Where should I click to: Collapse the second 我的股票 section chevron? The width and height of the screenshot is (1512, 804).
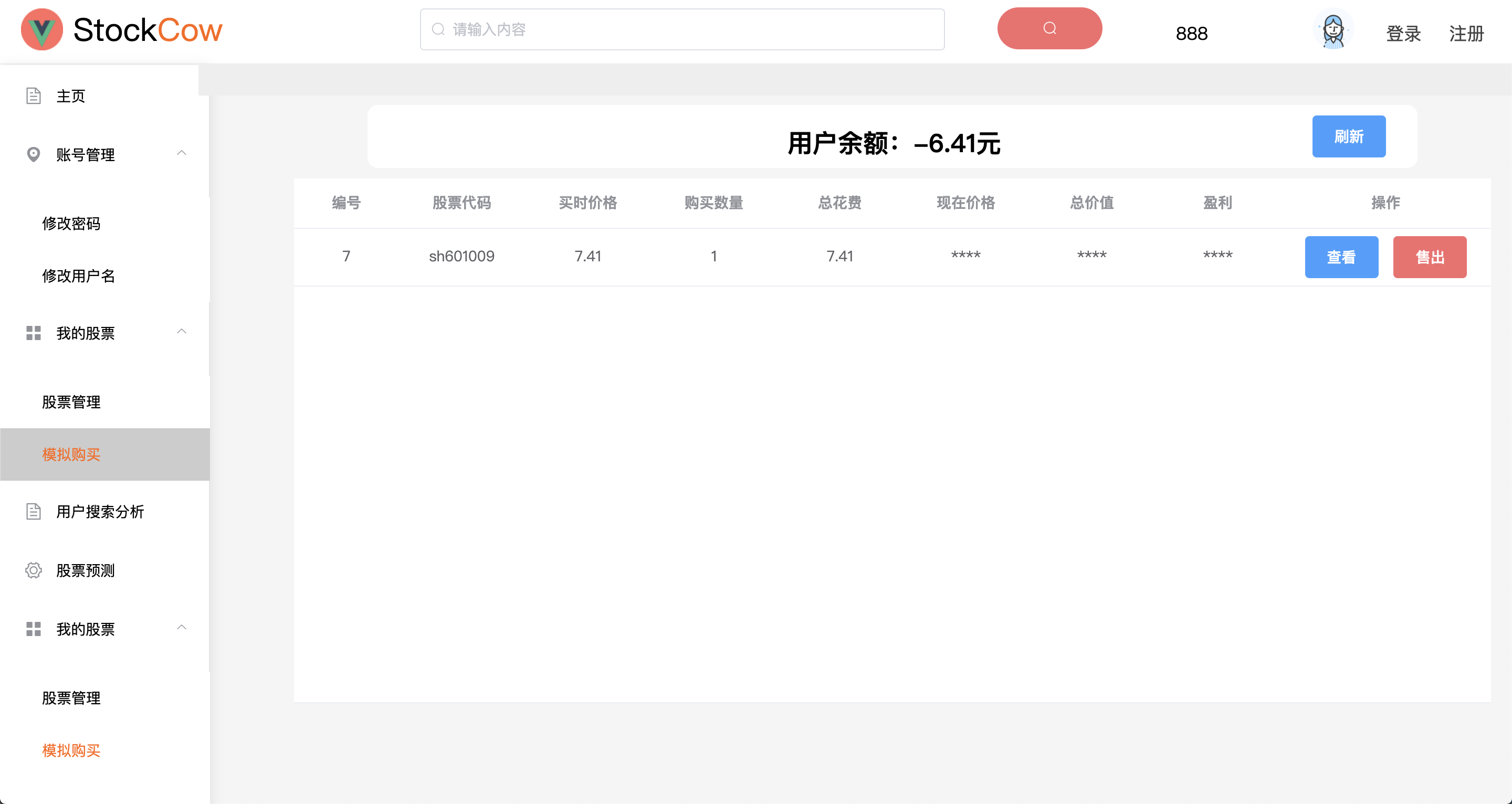tap(182, 627)
